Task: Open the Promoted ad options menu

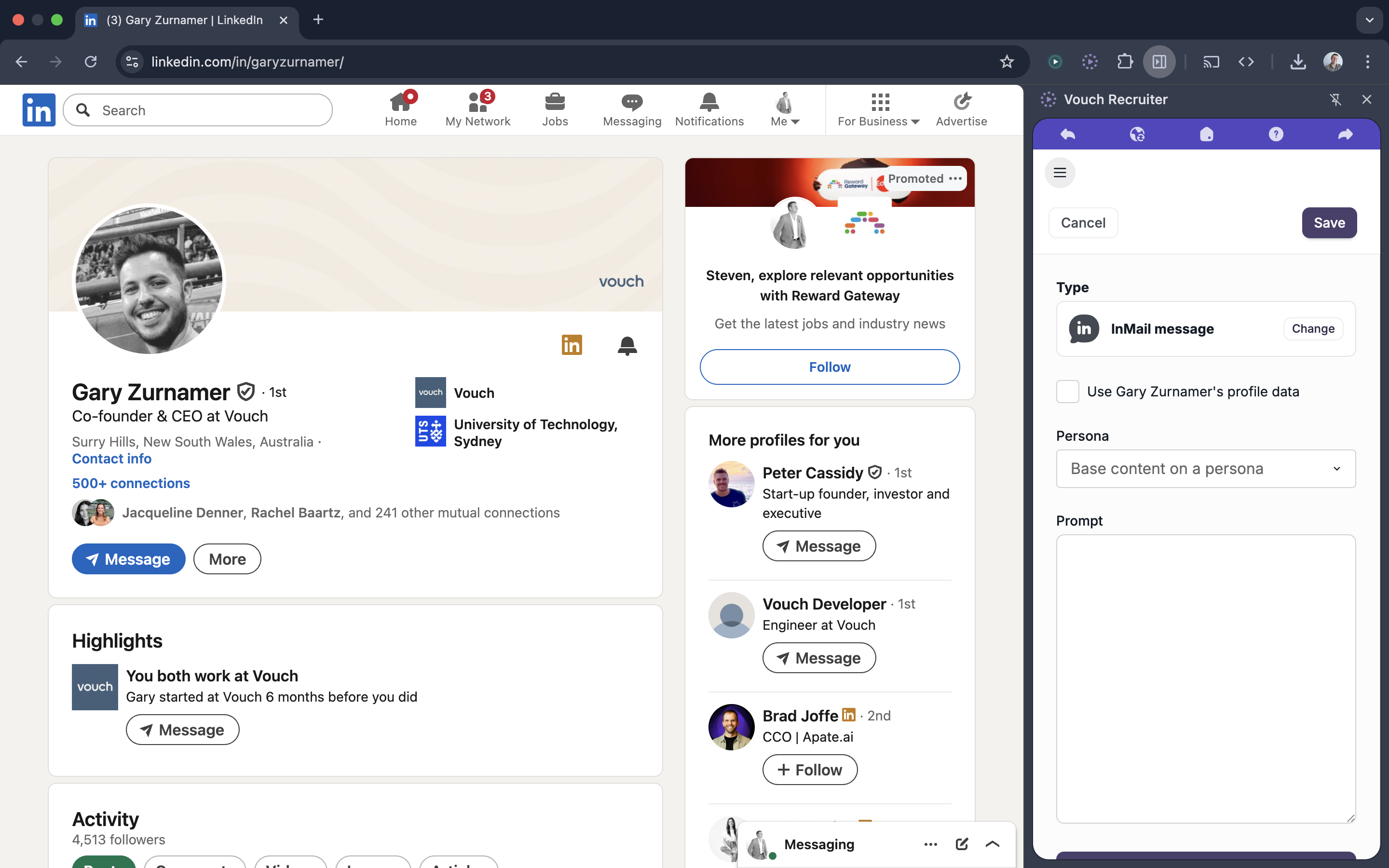Action: pos(955,178)
